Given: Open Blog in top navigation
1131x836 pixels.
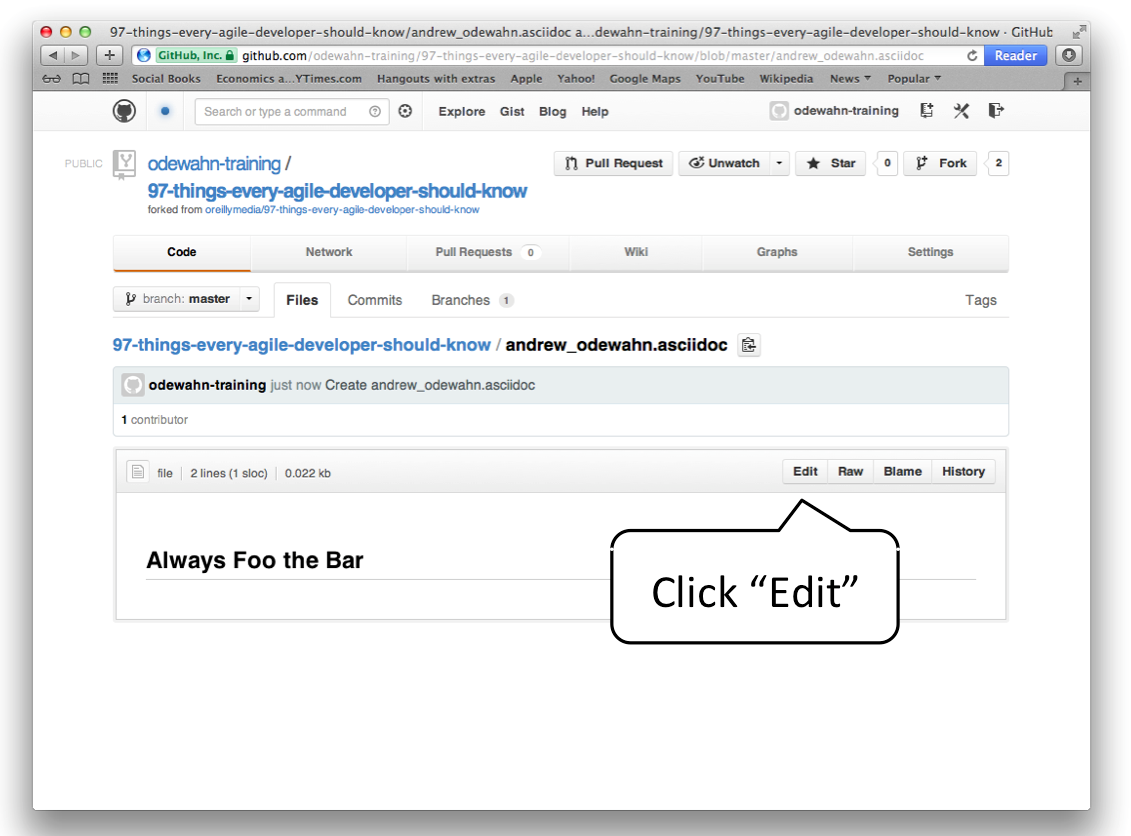Looking at the screenshot, I should (553, 112).
